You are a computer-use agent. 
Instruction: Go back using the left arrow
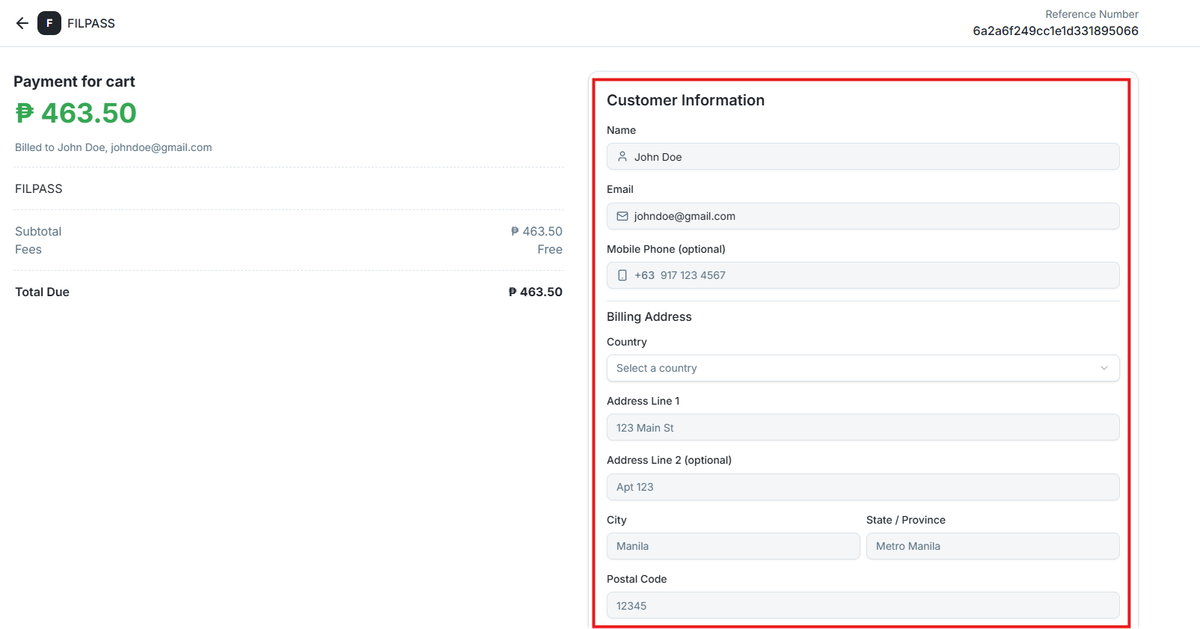22,23
